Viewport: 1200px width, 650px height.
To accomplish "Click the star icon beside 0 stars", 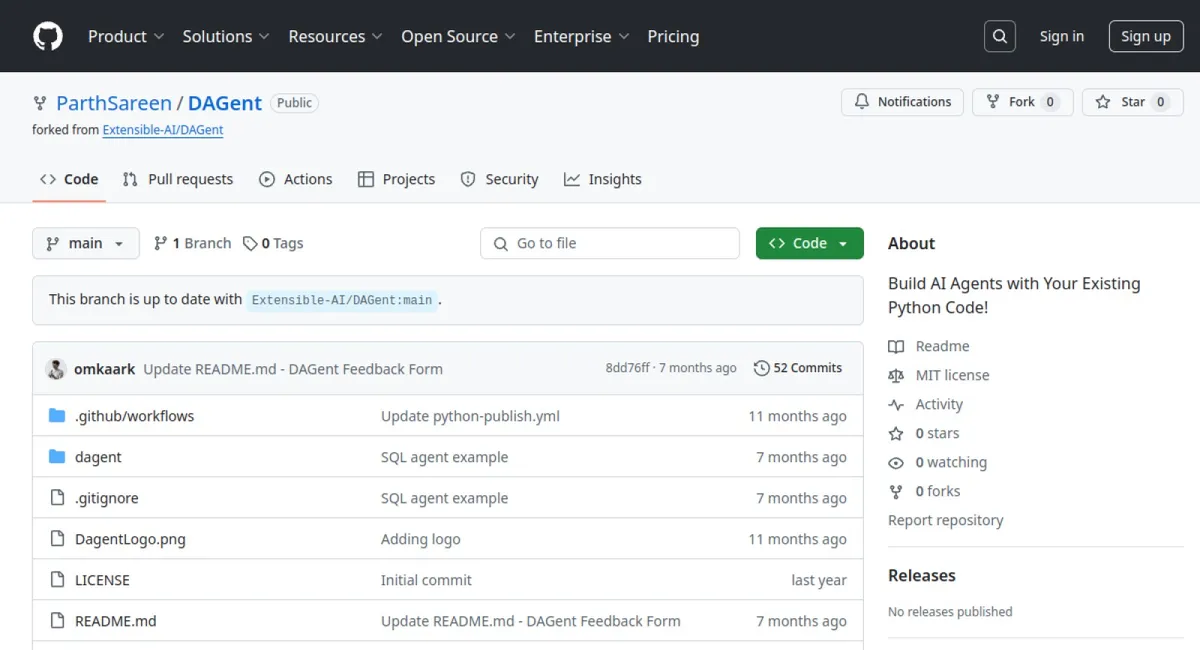I will tap(896, 433).
